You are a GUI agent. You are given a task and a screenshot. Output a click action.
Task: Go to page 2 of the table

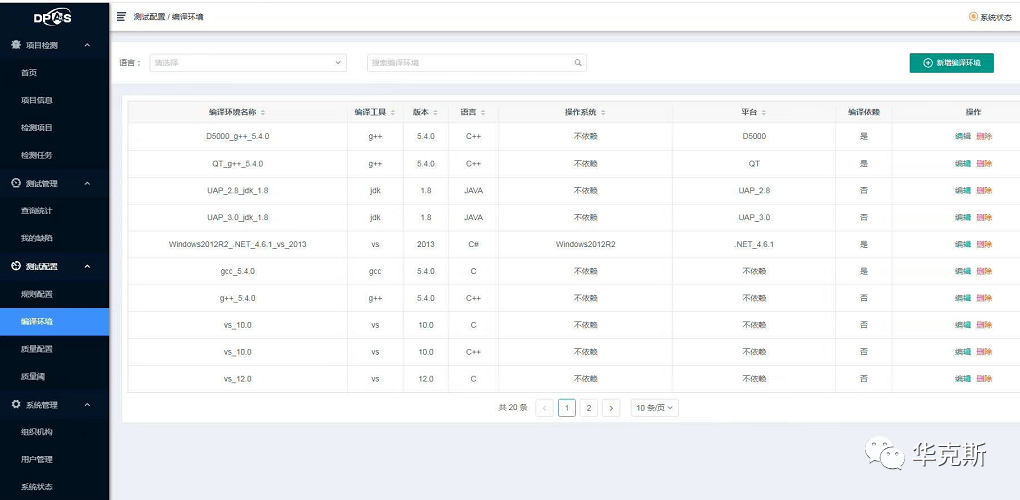tap(589, 408)
